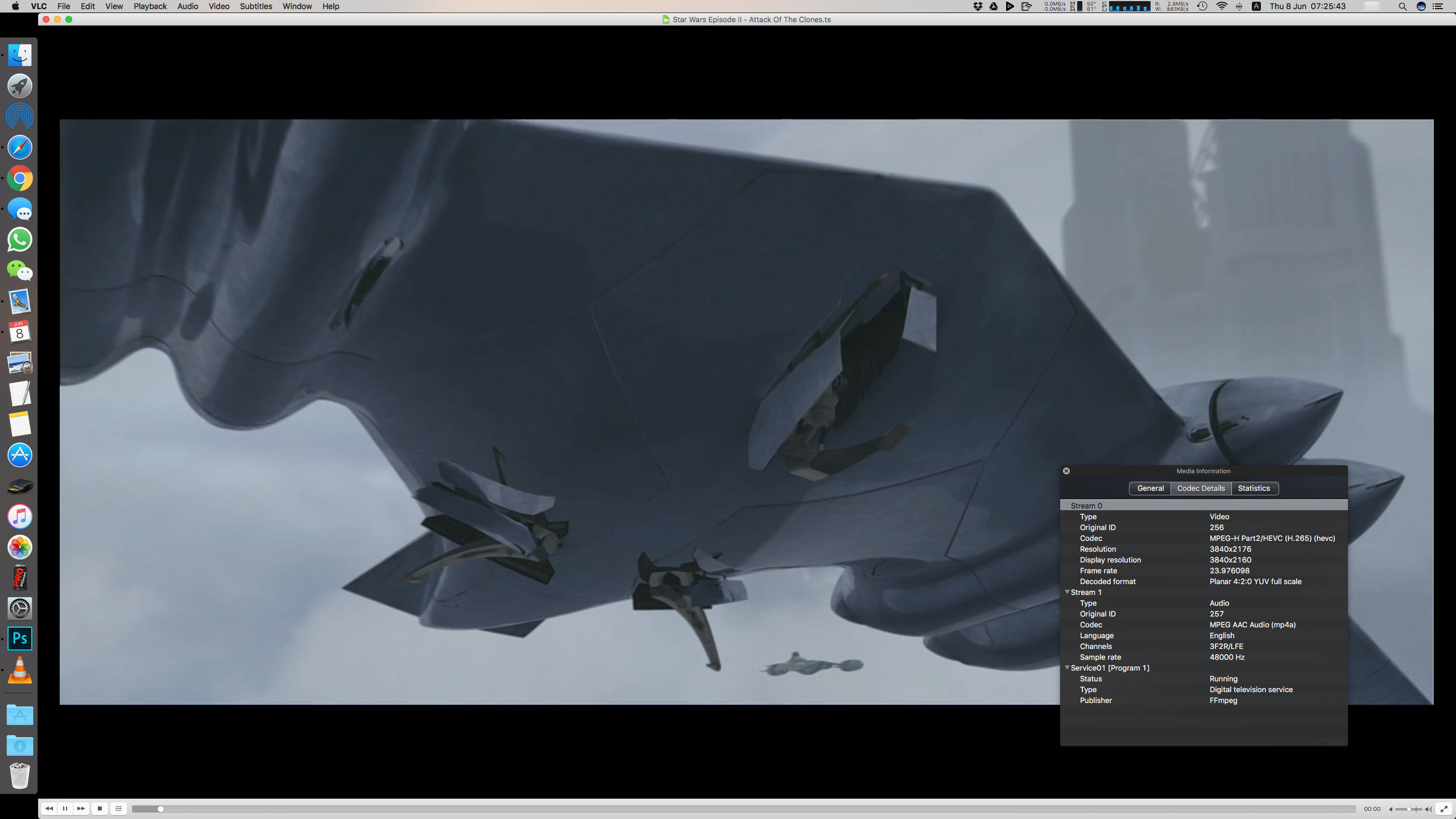This screenshot has width=1456, height=819.
Task: Select the MPEG AAC Audio (mp4a) value
Action: coord(1252,624)
